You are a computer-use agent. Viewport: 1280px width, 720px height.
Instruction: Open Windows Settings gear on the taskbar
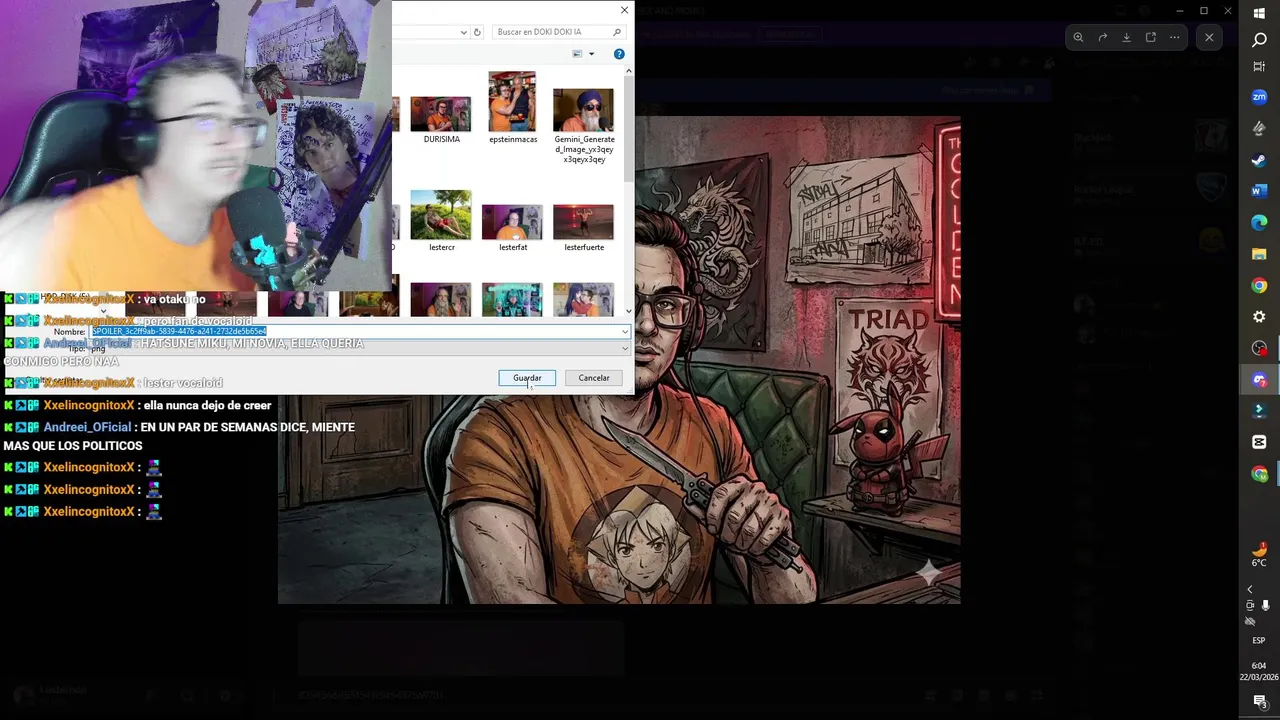point(1259,317)
